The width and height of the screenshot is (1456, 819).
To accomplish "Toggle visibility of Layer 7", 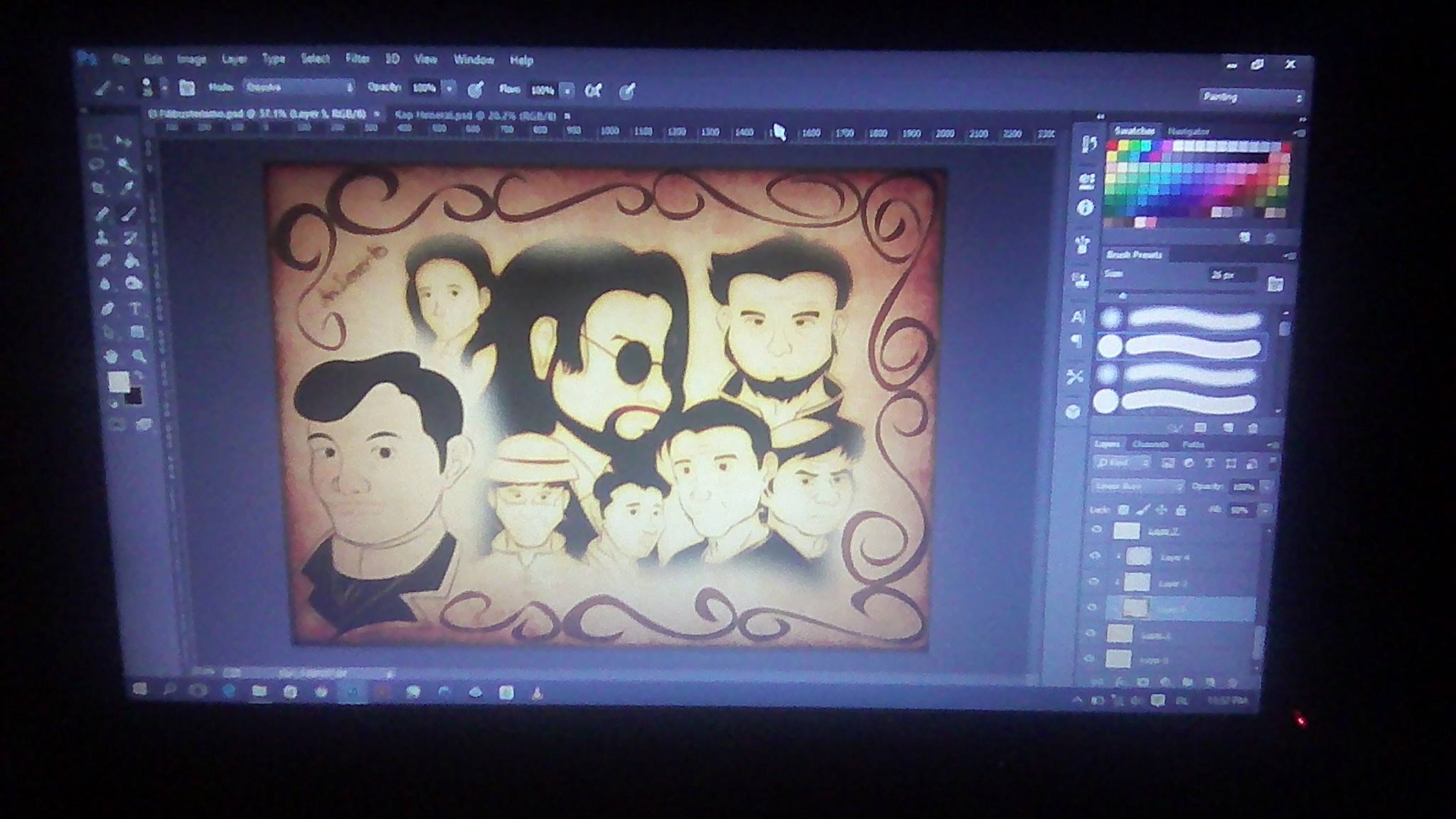I will pos(1096,530).
